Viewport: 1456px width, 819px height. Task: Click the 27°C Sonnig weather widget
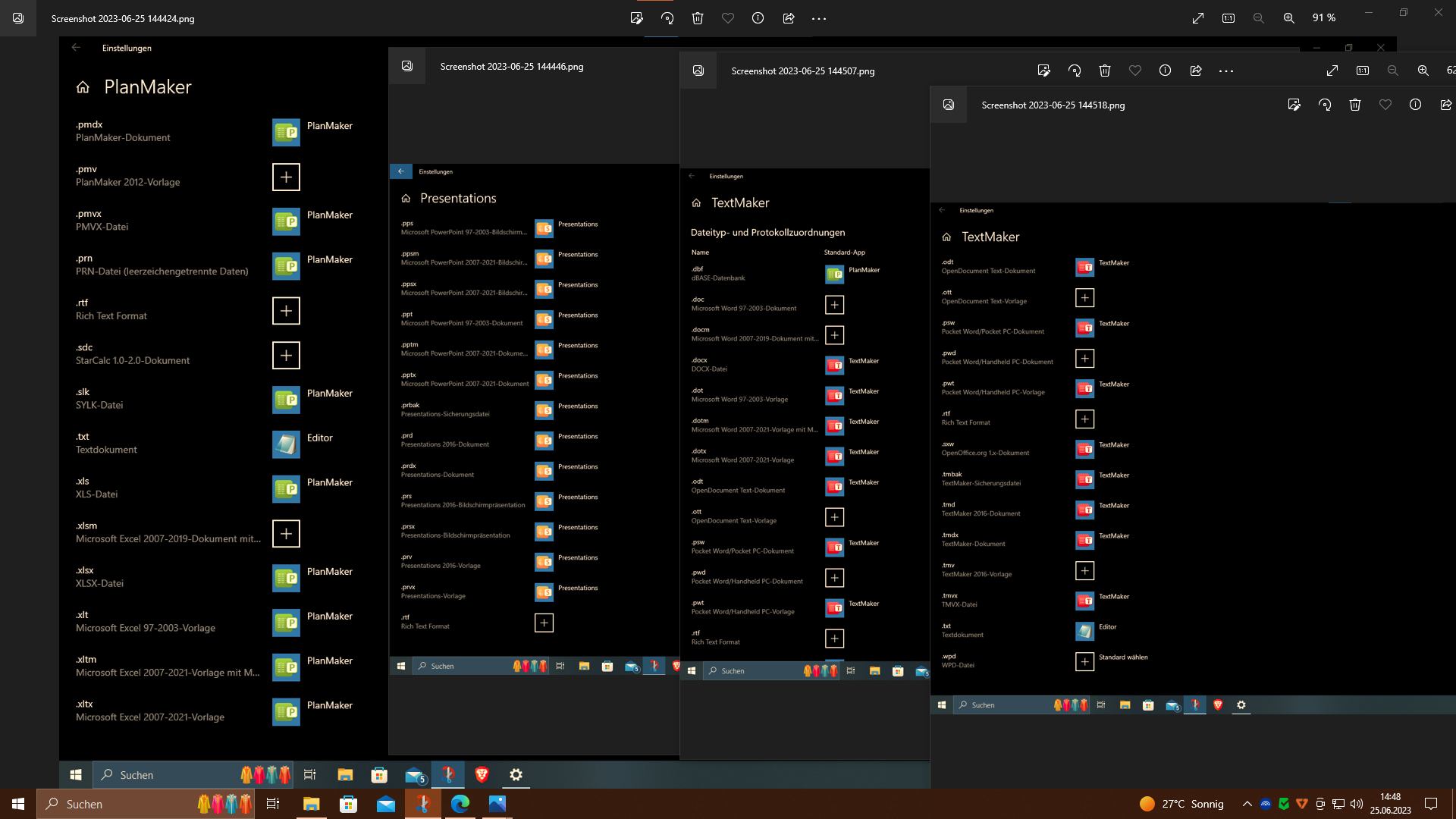(x=1181, y=804)
